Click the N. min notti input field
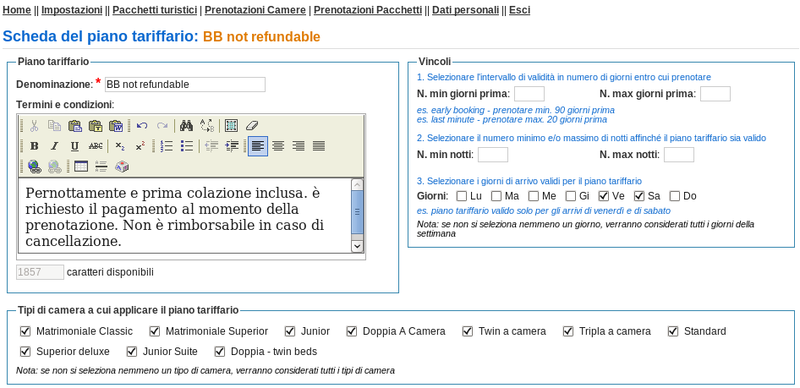 click(x=493, y=155)
